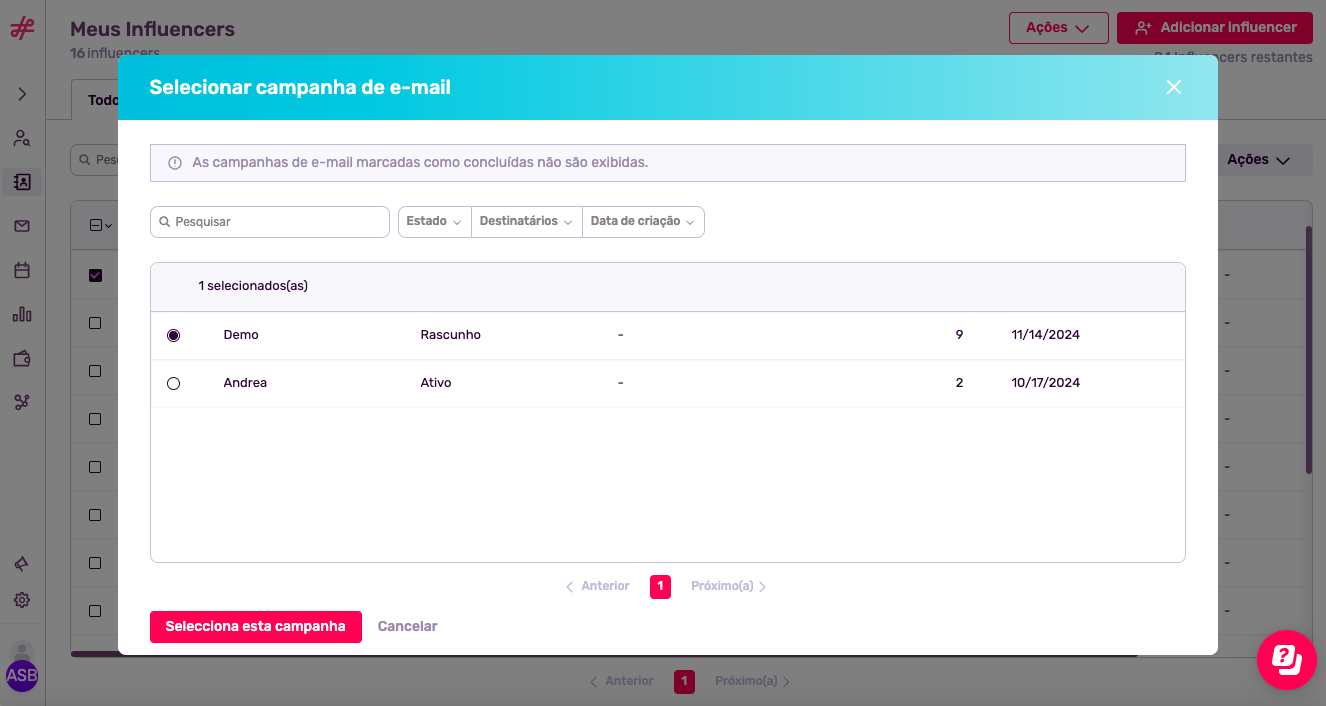
Task: Open the wallet payments sidebar icon
Action: (22, 358)
